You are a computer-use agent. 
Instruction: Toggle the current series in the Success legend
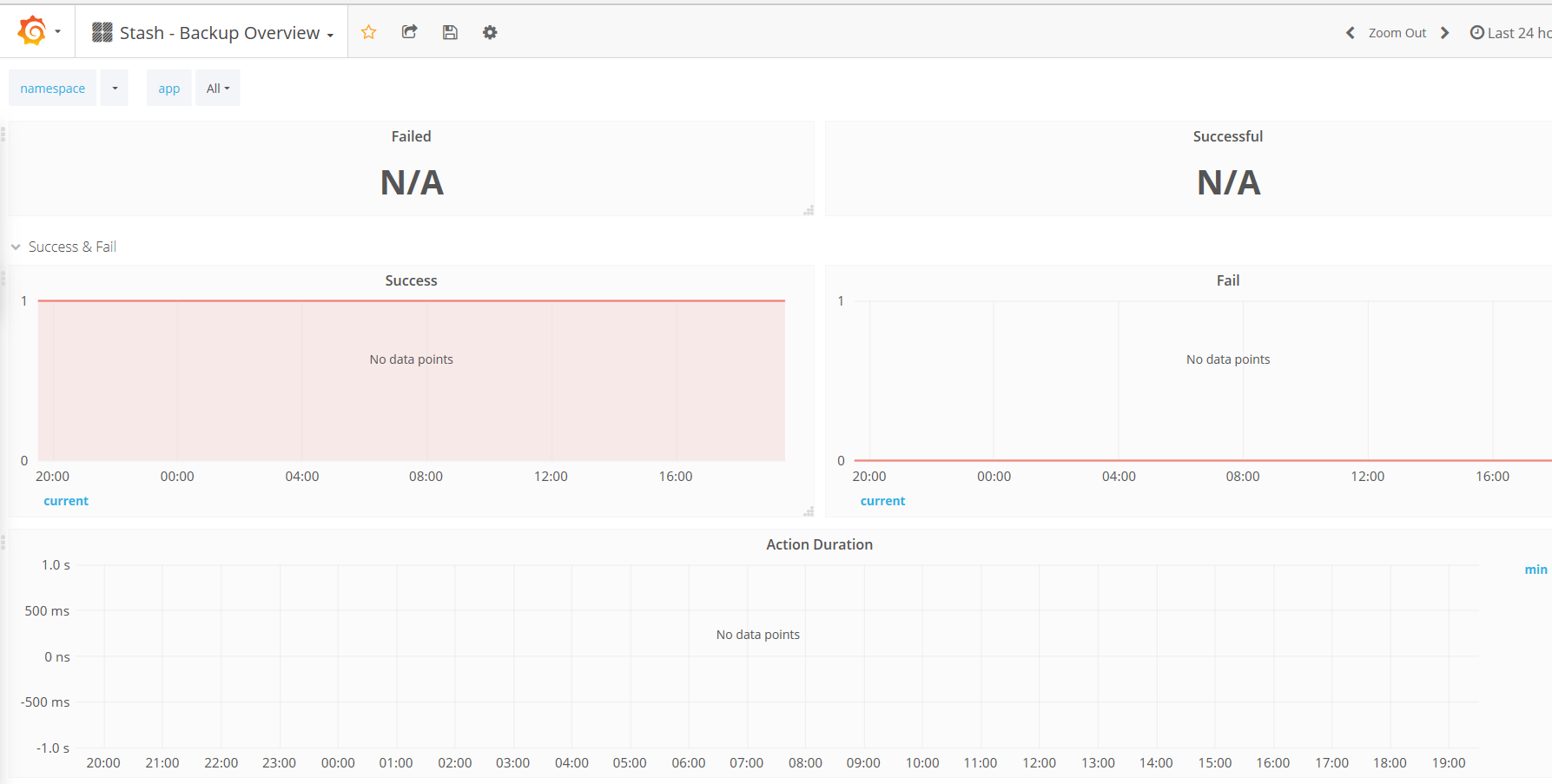(x=66, y=500)
